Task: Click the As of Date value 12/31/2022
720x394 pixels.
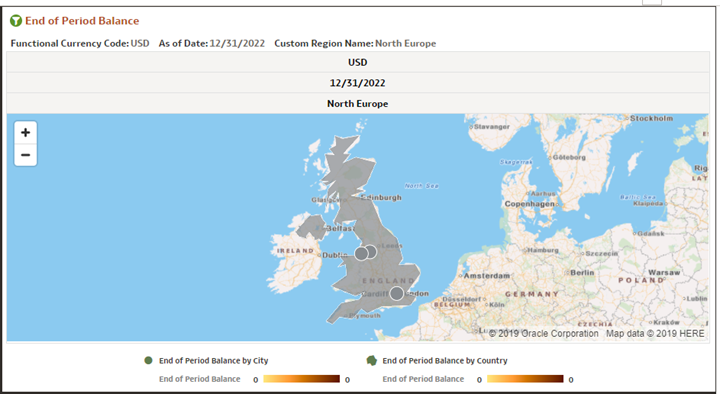Action: click(x=237, y=44)
